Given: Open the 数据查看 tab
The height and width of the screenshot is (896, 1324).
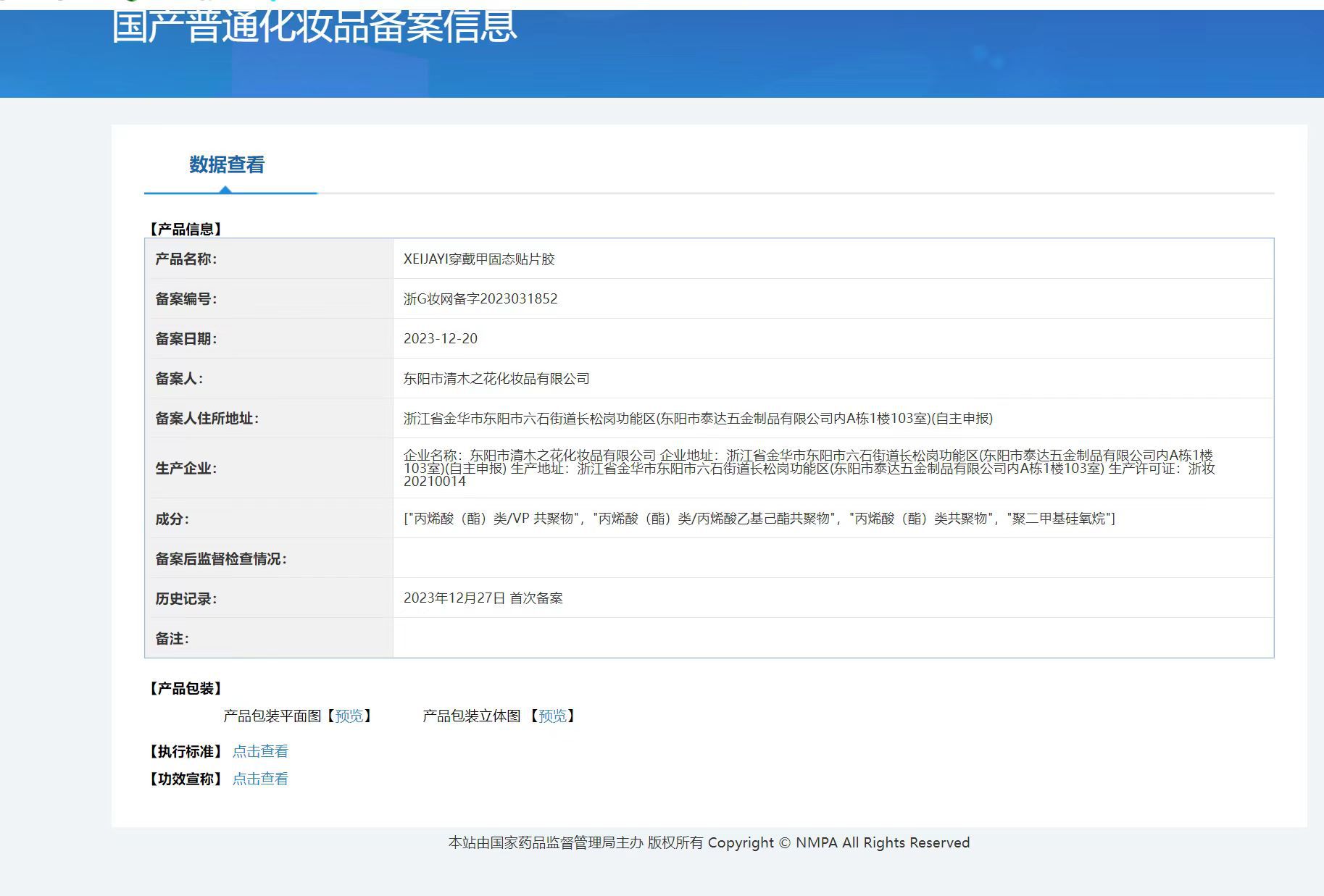Looking at the screenshot, I should [x=227, y=165].
